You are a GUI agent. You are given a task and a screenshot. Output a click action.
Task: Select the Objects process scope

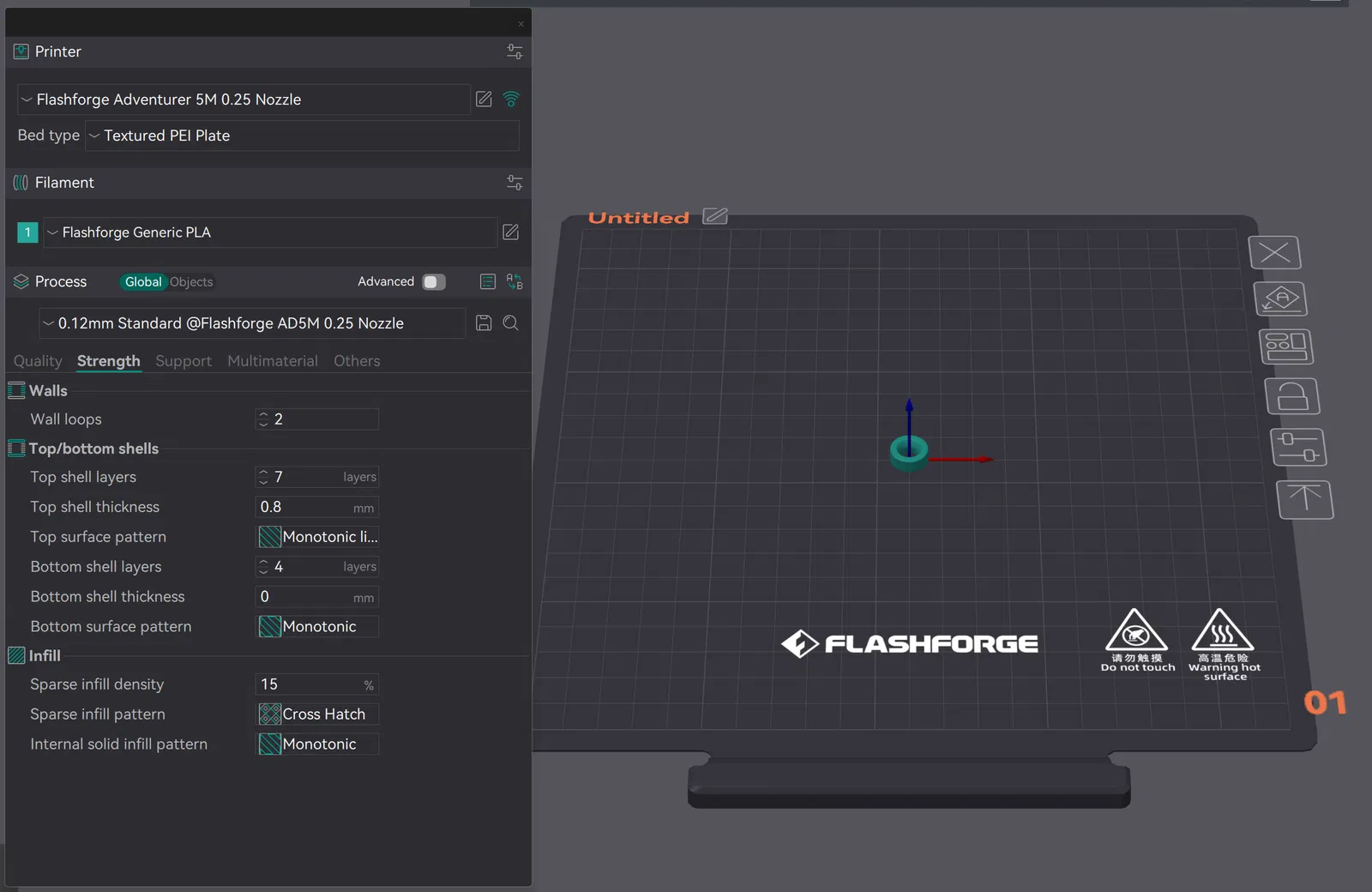pos(191,281)
